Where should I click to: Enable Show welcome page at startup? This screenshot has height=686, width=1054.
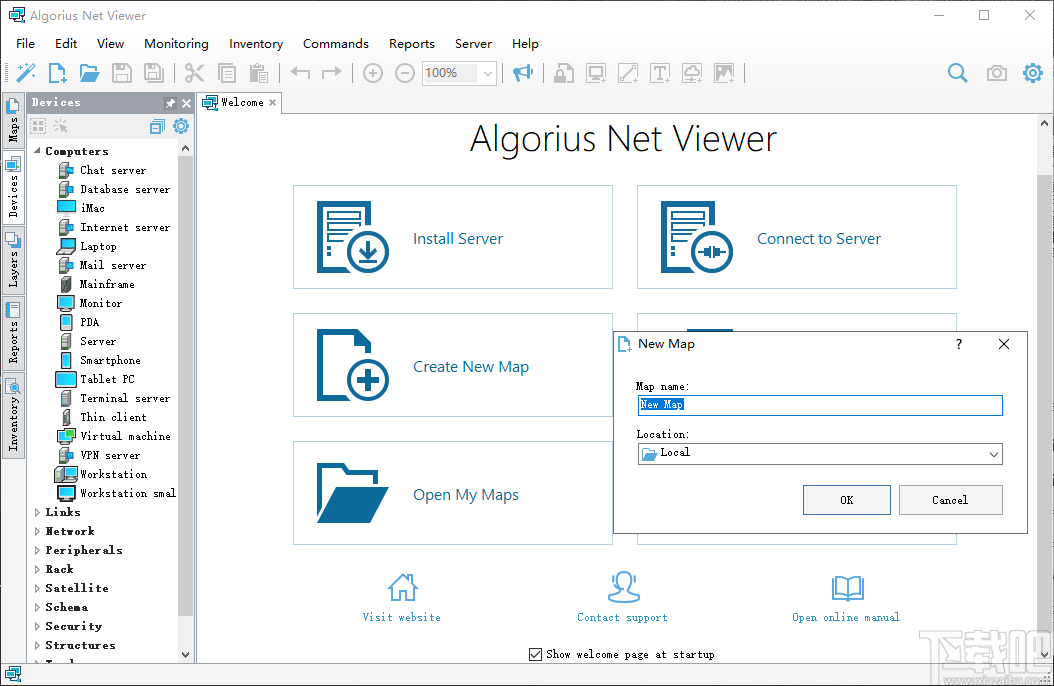pos(536,655)
